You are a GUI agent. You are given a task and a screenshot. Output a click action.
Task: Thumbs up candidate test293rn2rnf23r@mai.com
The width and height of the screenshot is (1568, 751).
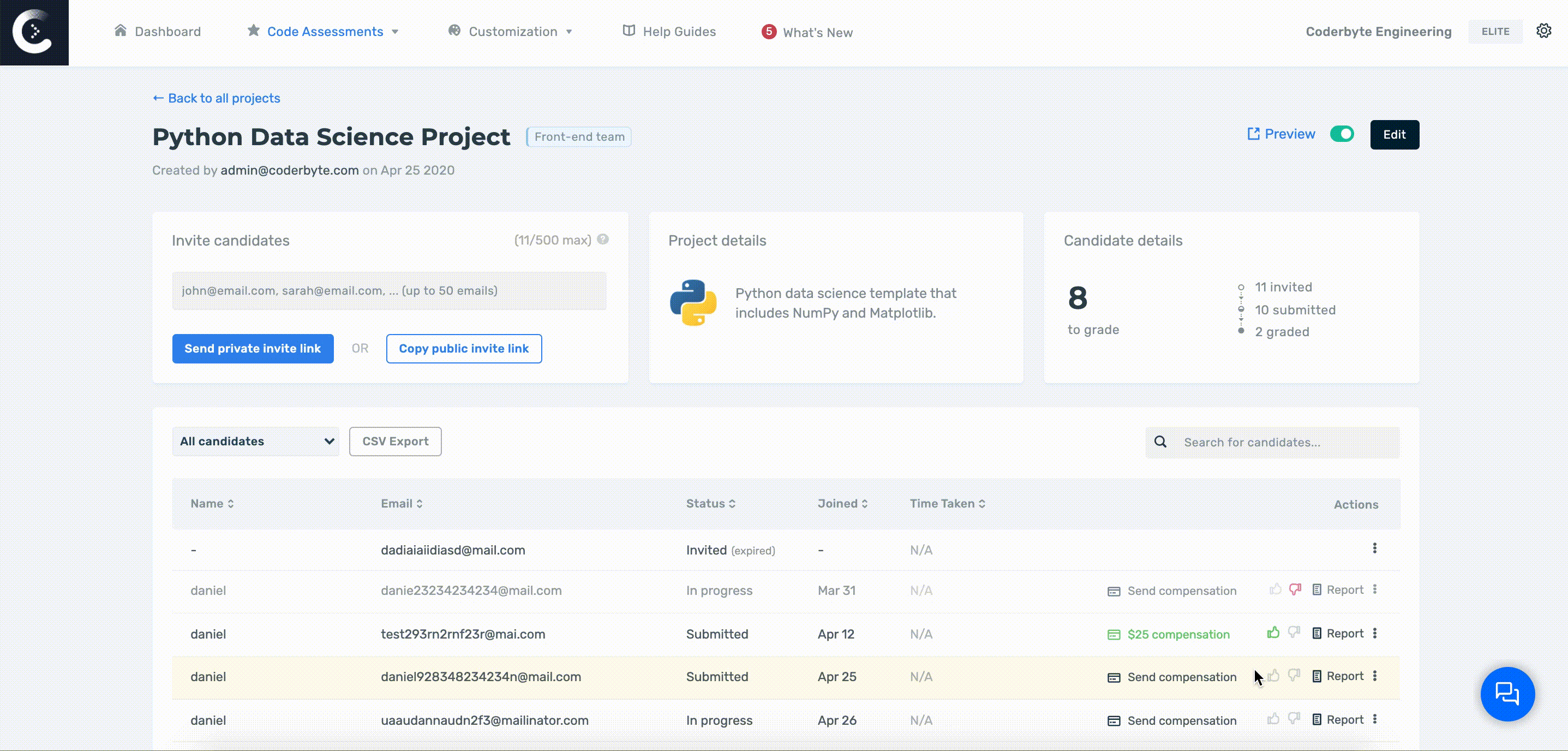coord(1273,632)
